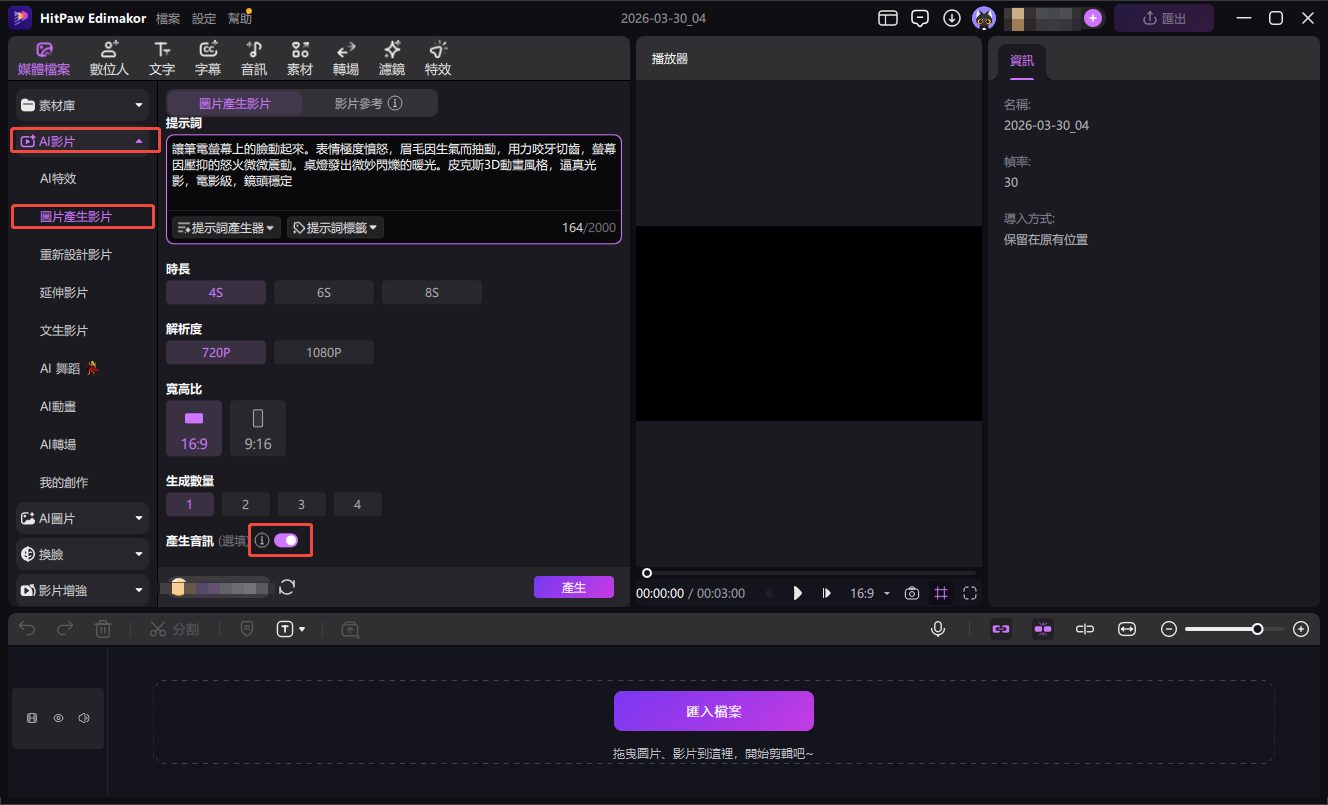1328x805 pixels.
Task: Disable the 產生音訊 audio generation switch
Action: (x=288, y=539)
